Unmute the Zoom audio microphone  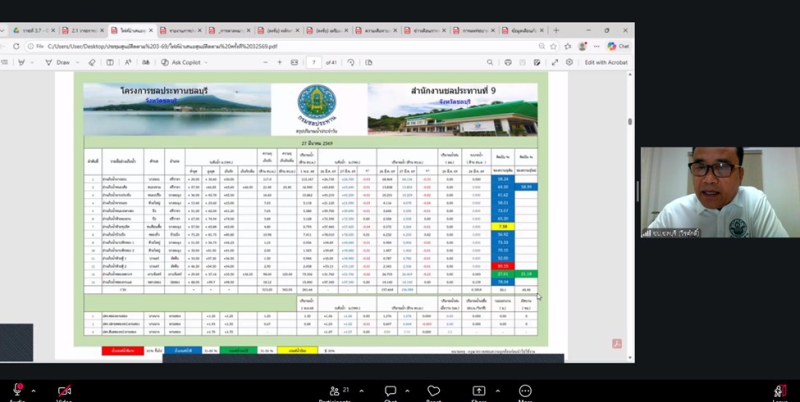(x=17, y=390)
